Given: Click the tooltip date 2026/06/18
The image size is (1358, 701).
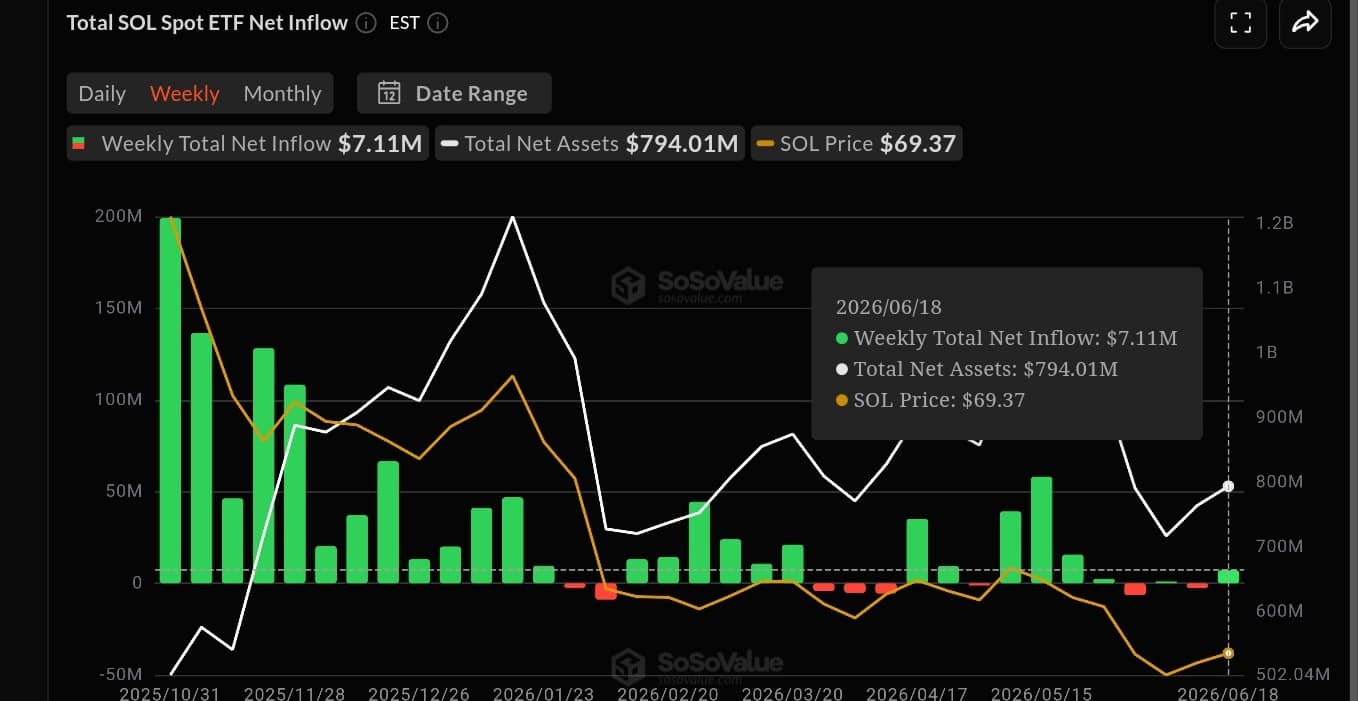Looking at the screenshot, I should (x=889, y=307).
